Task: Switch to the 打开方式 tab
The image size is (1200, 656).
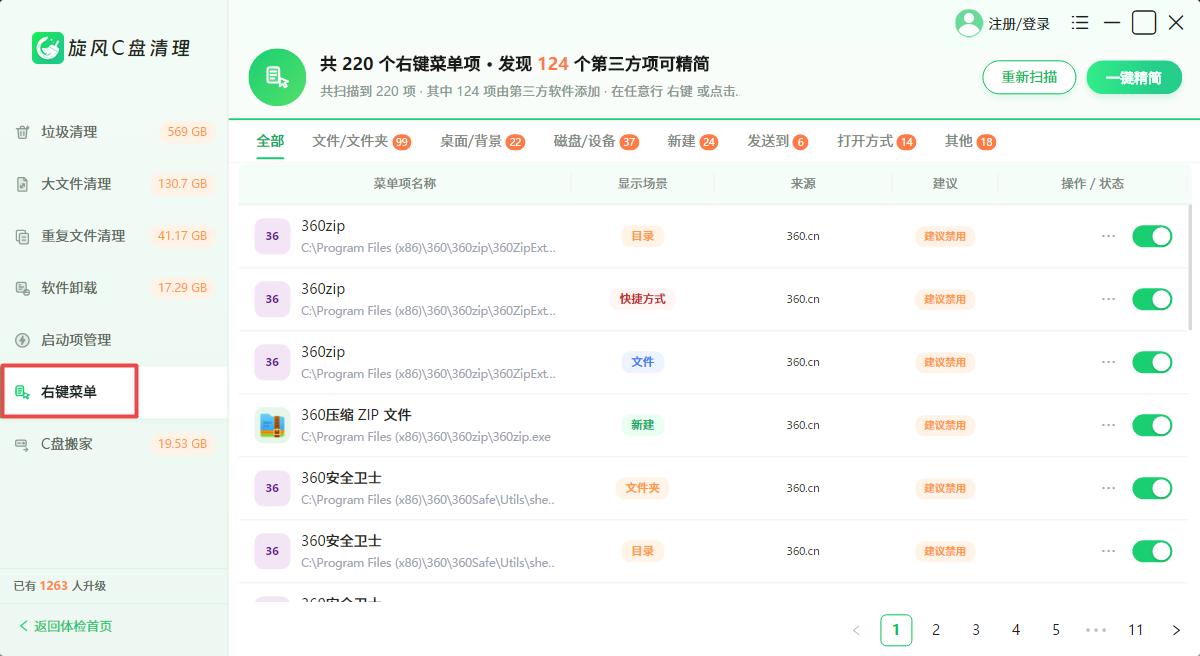Action: tap(877, 141)
